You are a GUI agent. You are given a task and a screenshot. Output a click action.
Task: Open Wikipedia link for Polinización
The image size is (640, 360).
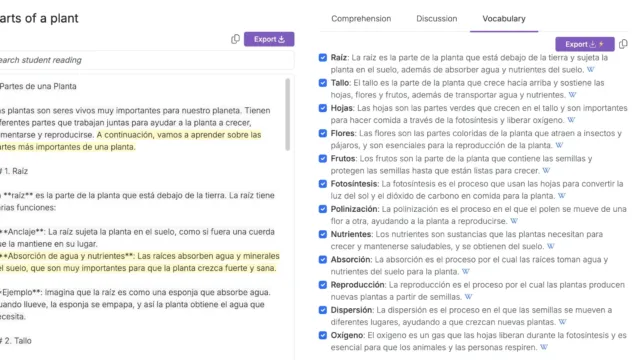(x=514, y=222)
